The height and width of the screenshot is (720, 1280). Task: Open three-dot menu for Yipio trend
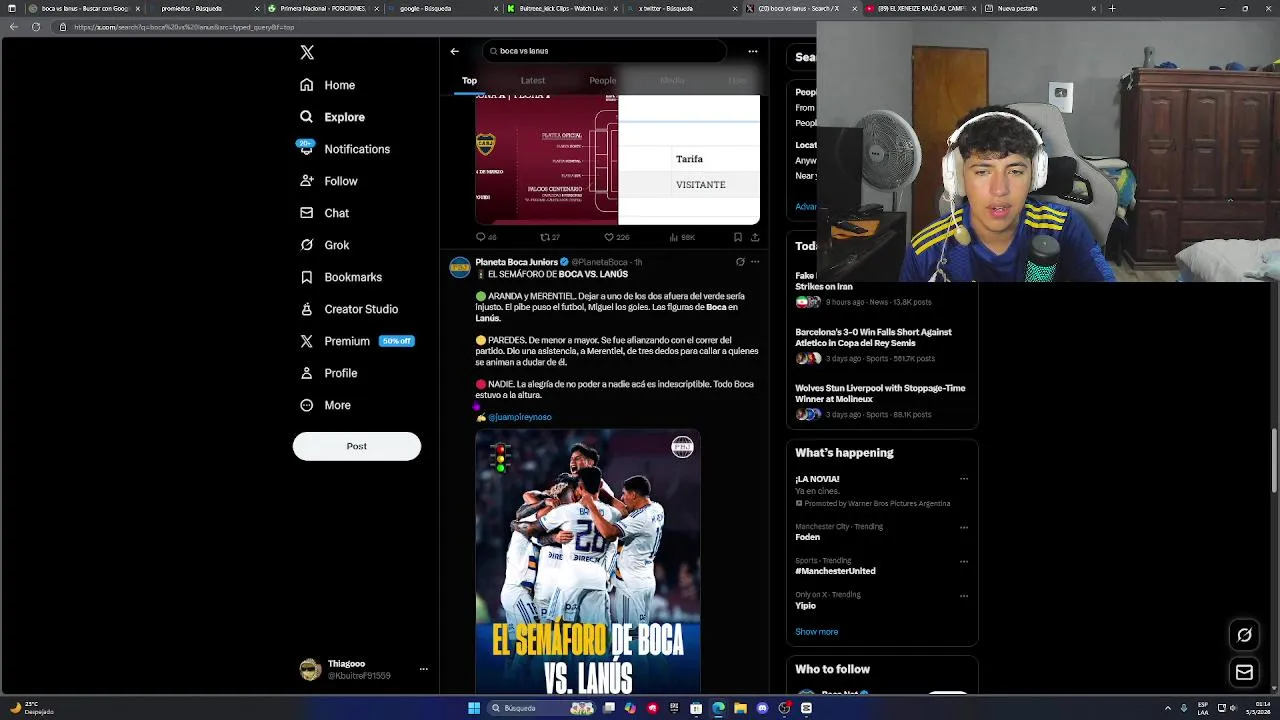pyautogui.click(x=964, y=595)
